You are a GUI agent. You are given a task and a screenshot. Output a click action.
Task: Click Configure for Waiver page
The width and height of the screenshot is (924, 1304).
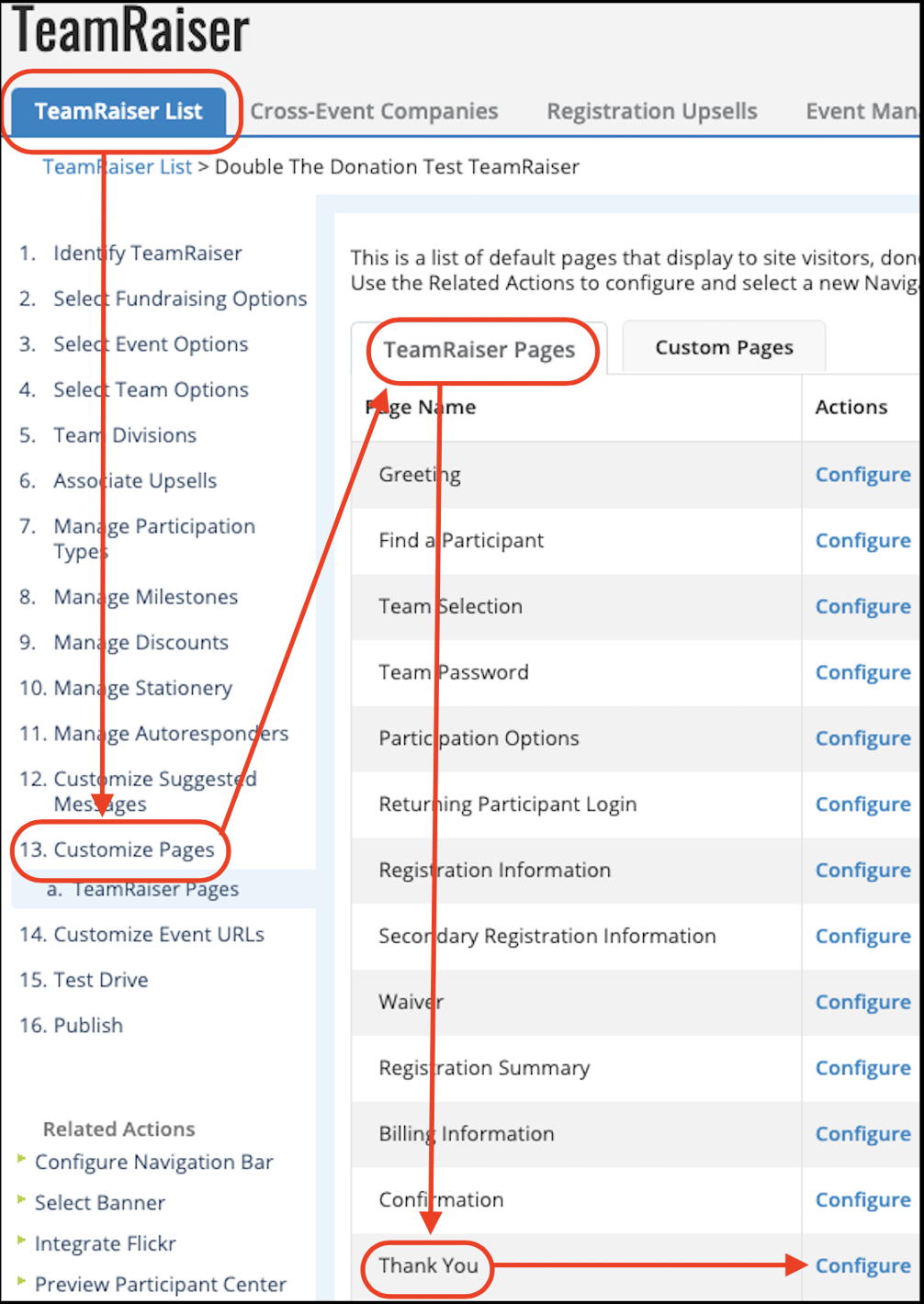862,1002
